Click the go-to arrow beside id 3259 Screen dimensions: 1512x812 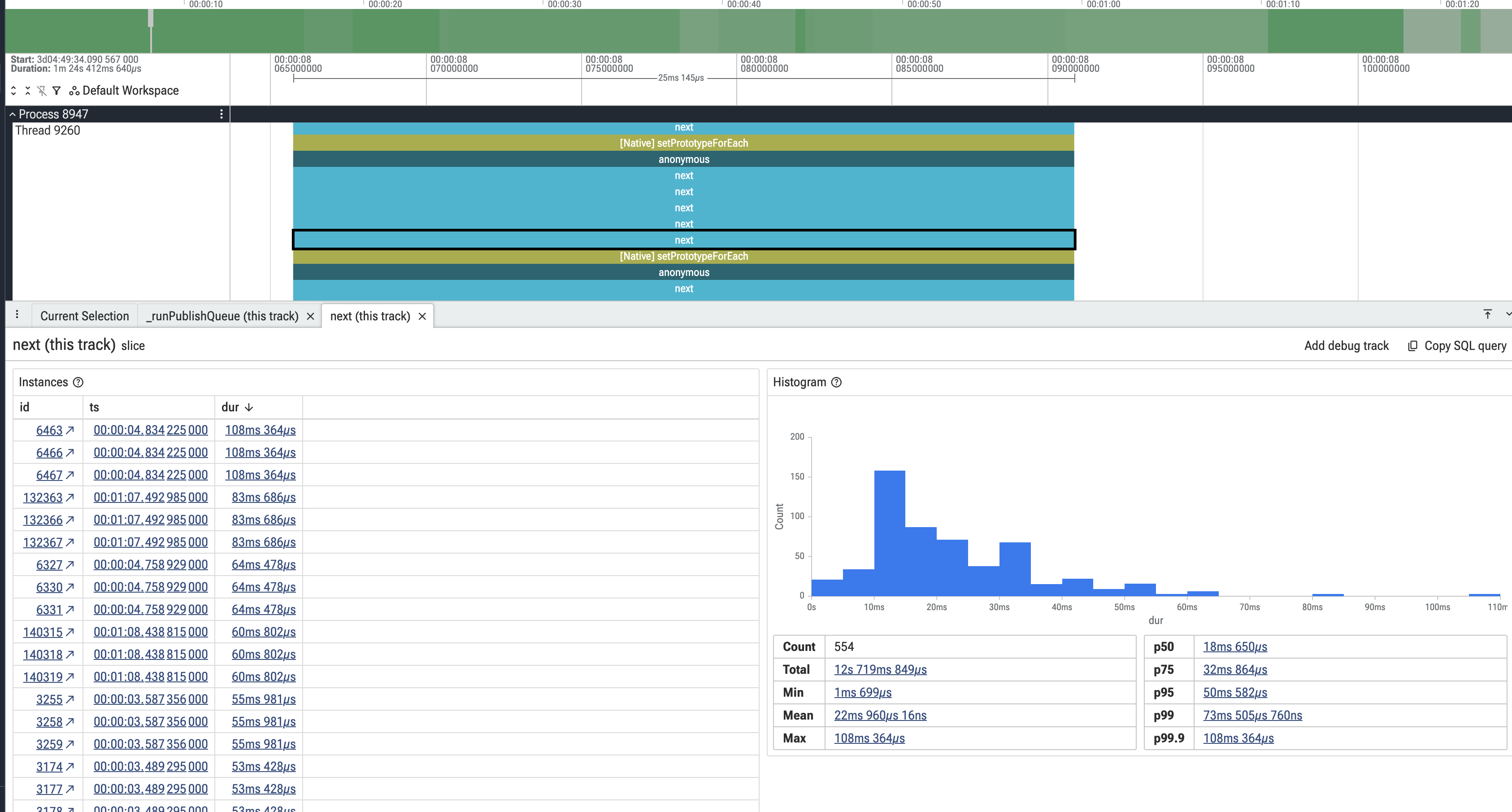pos(70,744)
